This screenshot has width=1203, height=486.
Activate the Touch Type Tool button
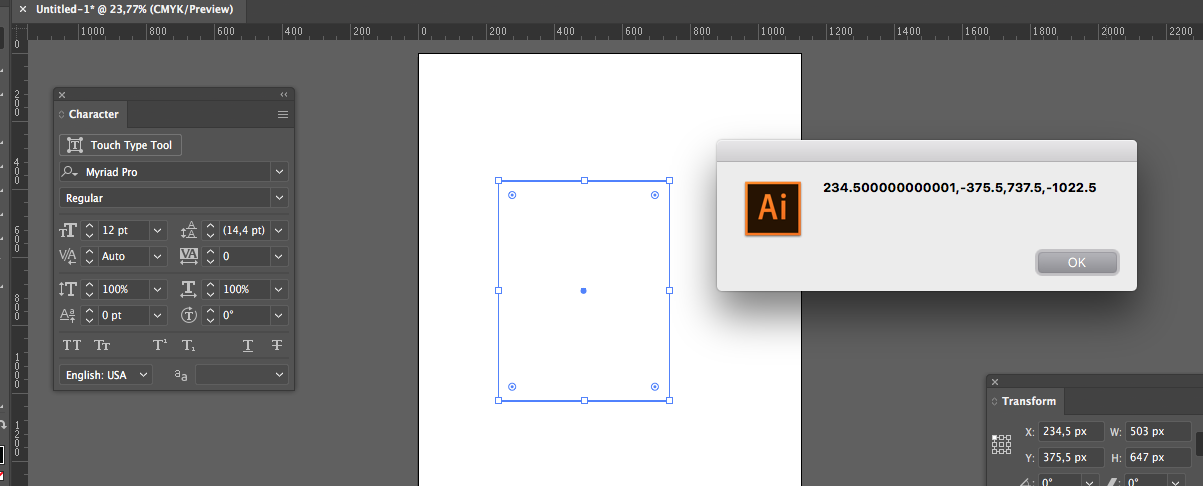point(121,145)
